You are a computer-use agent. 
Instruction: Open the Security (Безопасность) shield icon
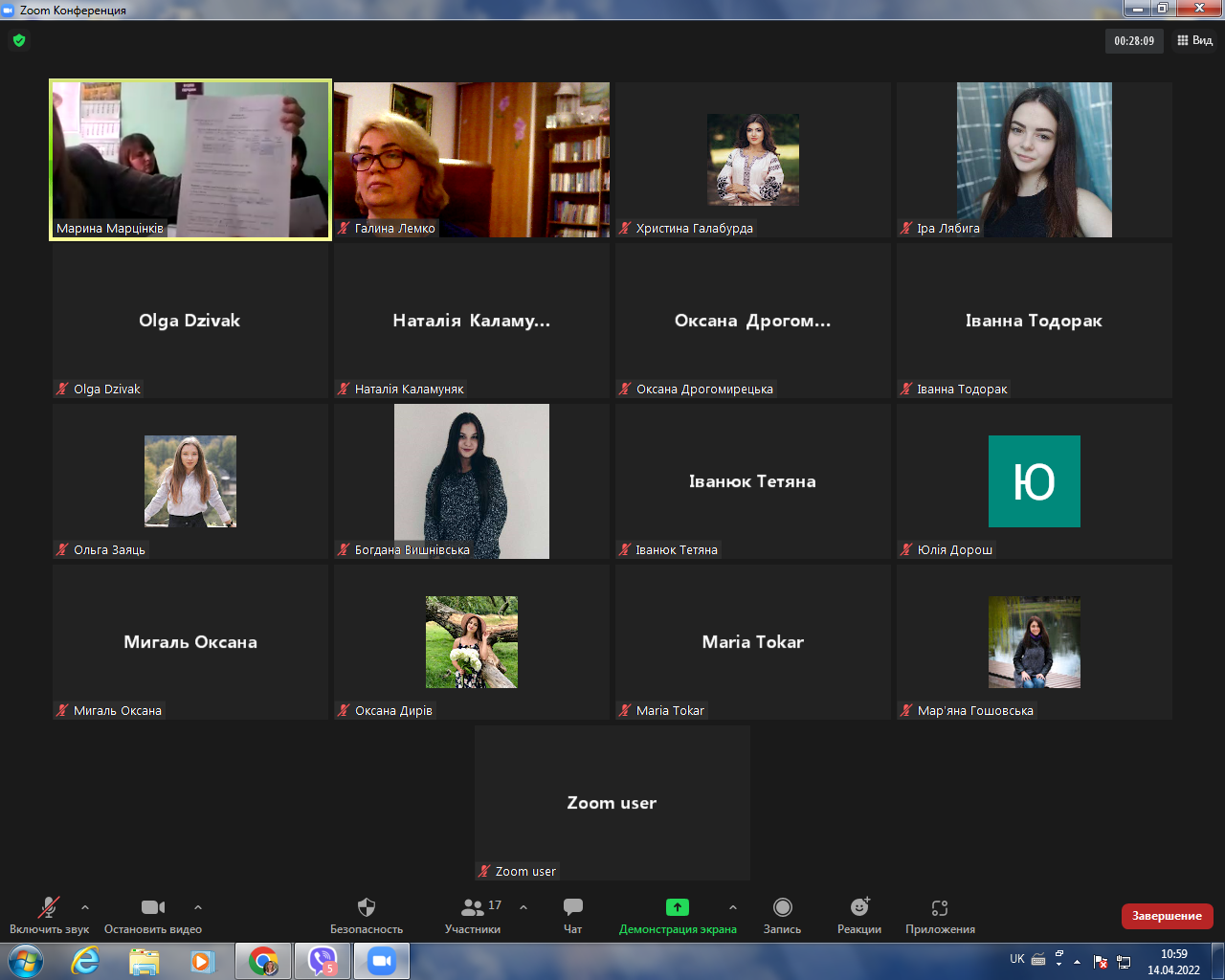[x=367, y=907]
